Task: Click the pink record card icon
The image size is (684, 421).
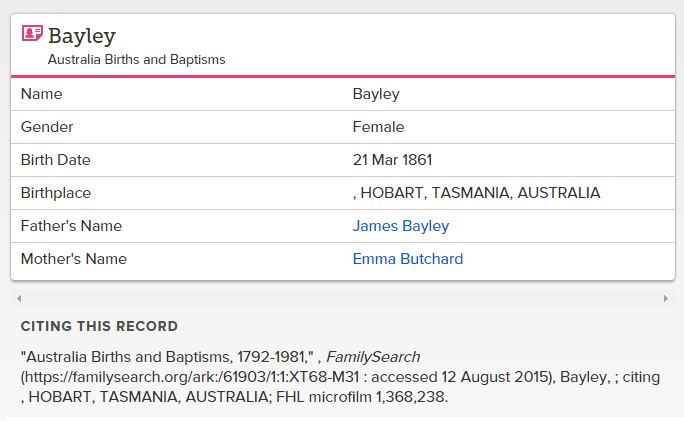Action: click(32, 33)
